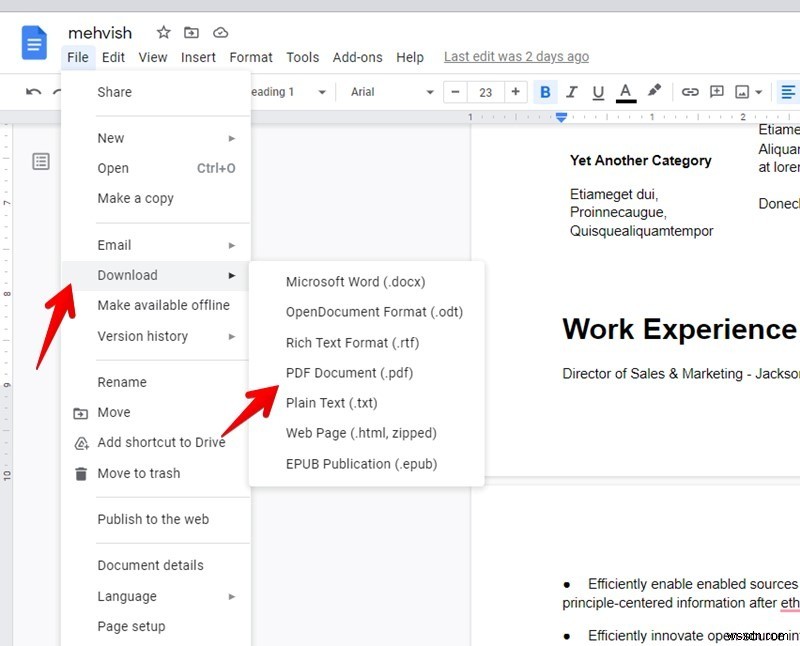
Task: Open the Add-ons menu
Action: [x=358, y=57]
